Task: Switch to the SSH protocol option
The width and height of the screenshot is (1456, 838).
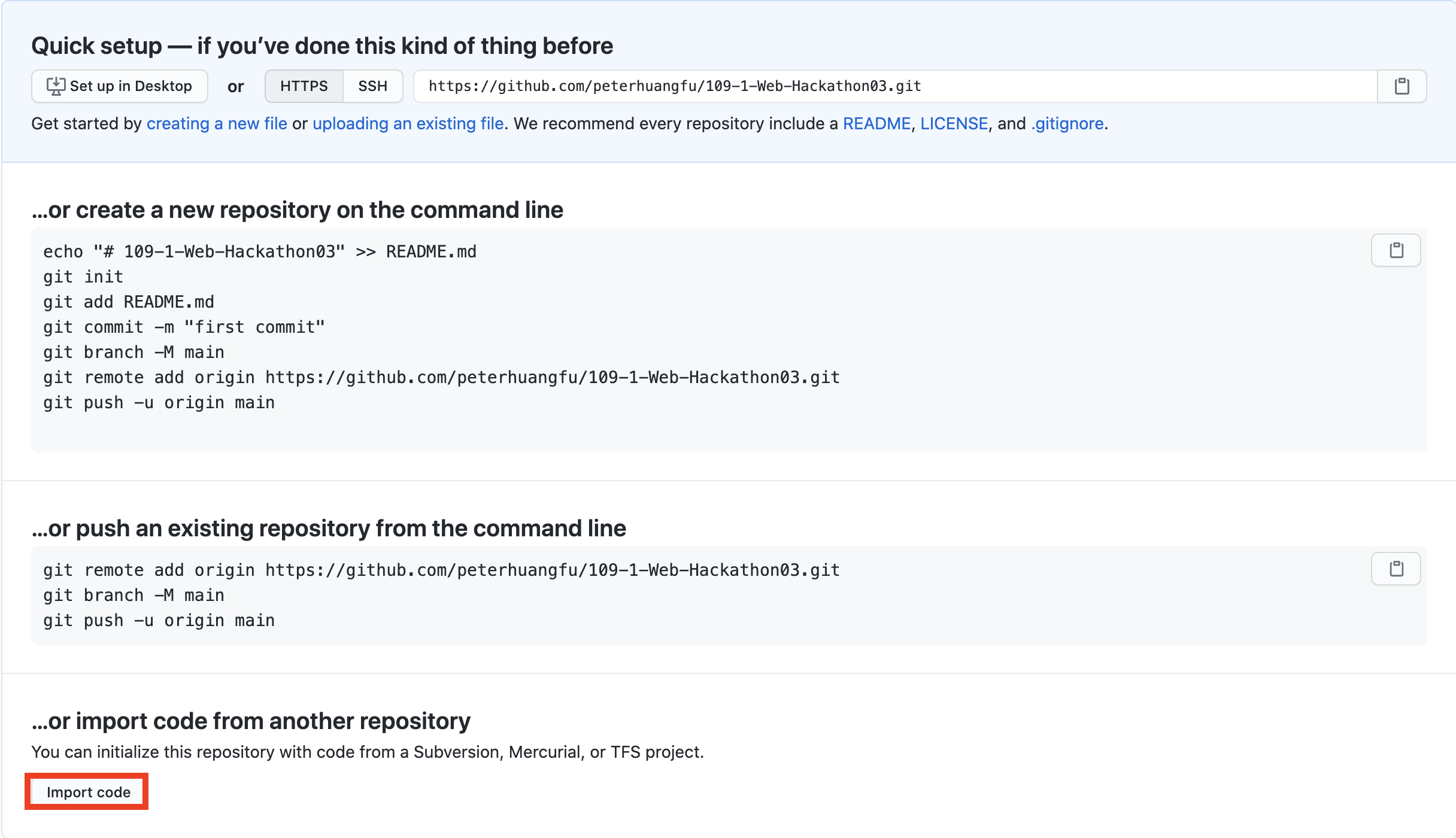Action: 372,86
